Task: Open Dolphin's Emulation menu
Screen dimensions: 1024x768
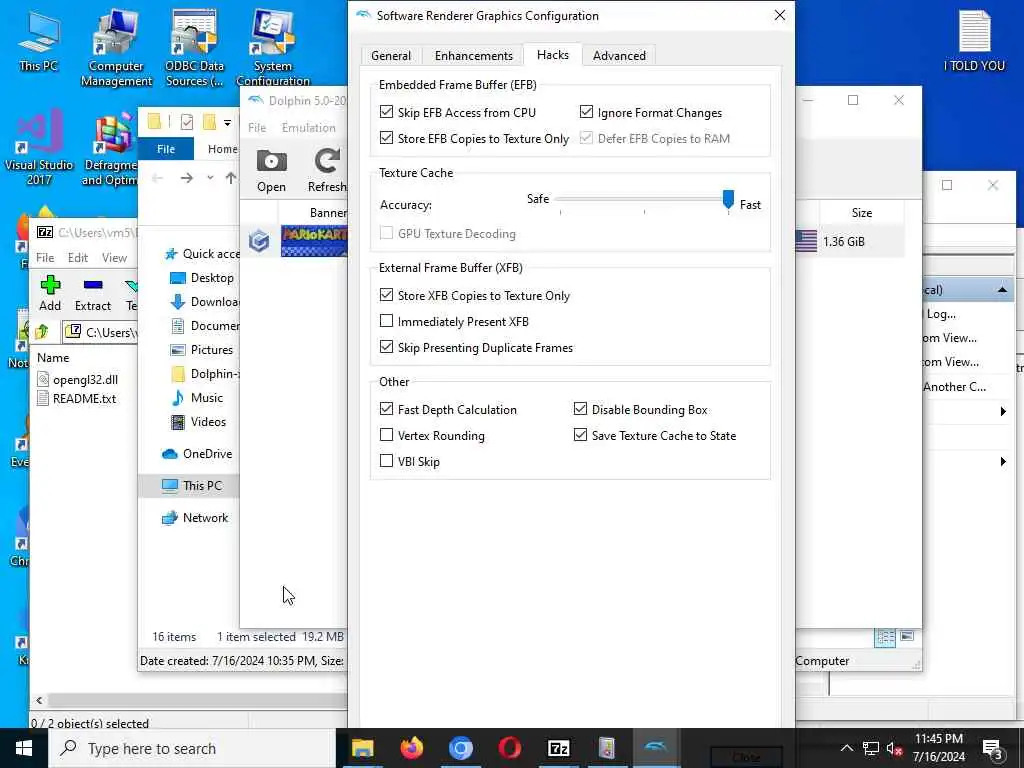Action: (309, 127)
